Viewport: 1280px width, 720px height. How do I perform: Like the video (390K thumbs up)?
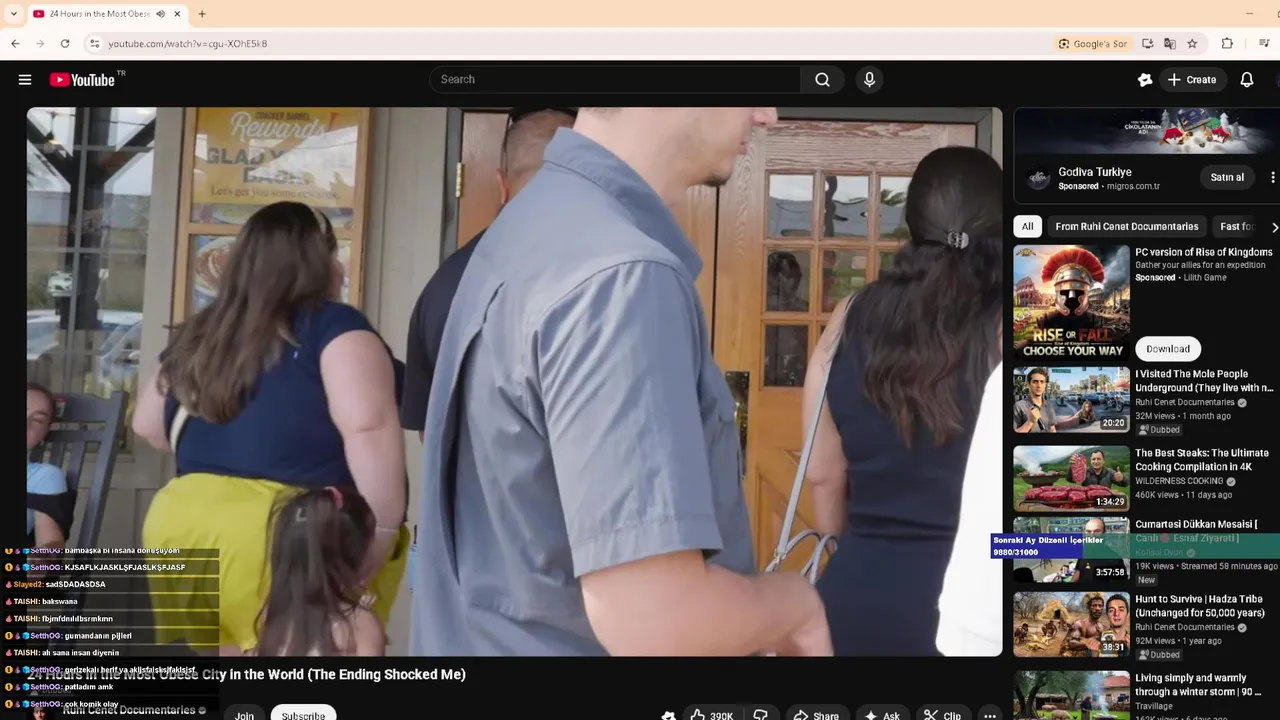coord(711,715)
